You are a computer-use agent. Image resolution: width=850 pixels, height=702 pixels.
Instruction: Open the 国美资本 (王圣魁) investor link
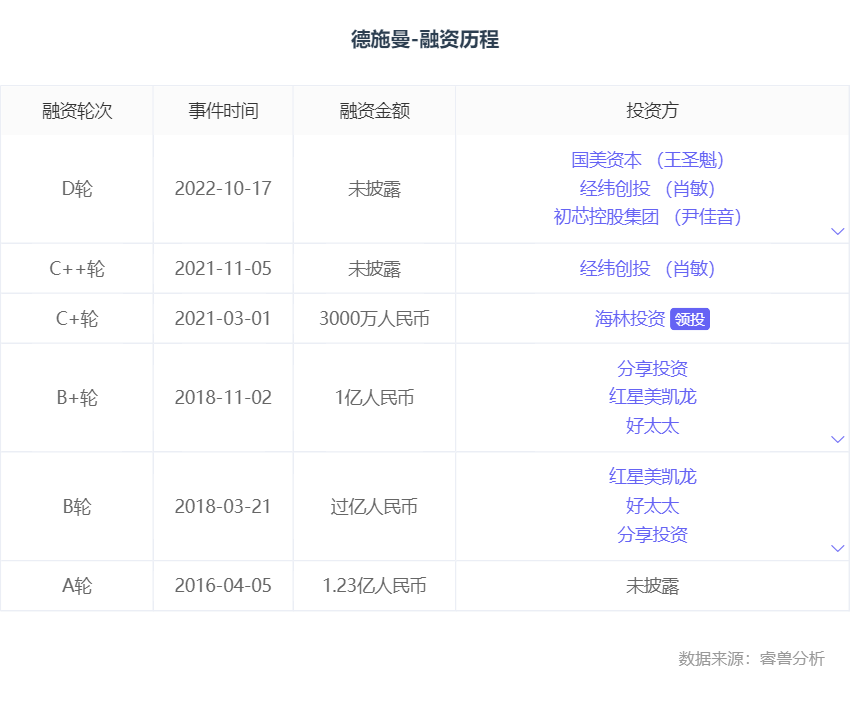pyautogui.click(x=648, y=160)
